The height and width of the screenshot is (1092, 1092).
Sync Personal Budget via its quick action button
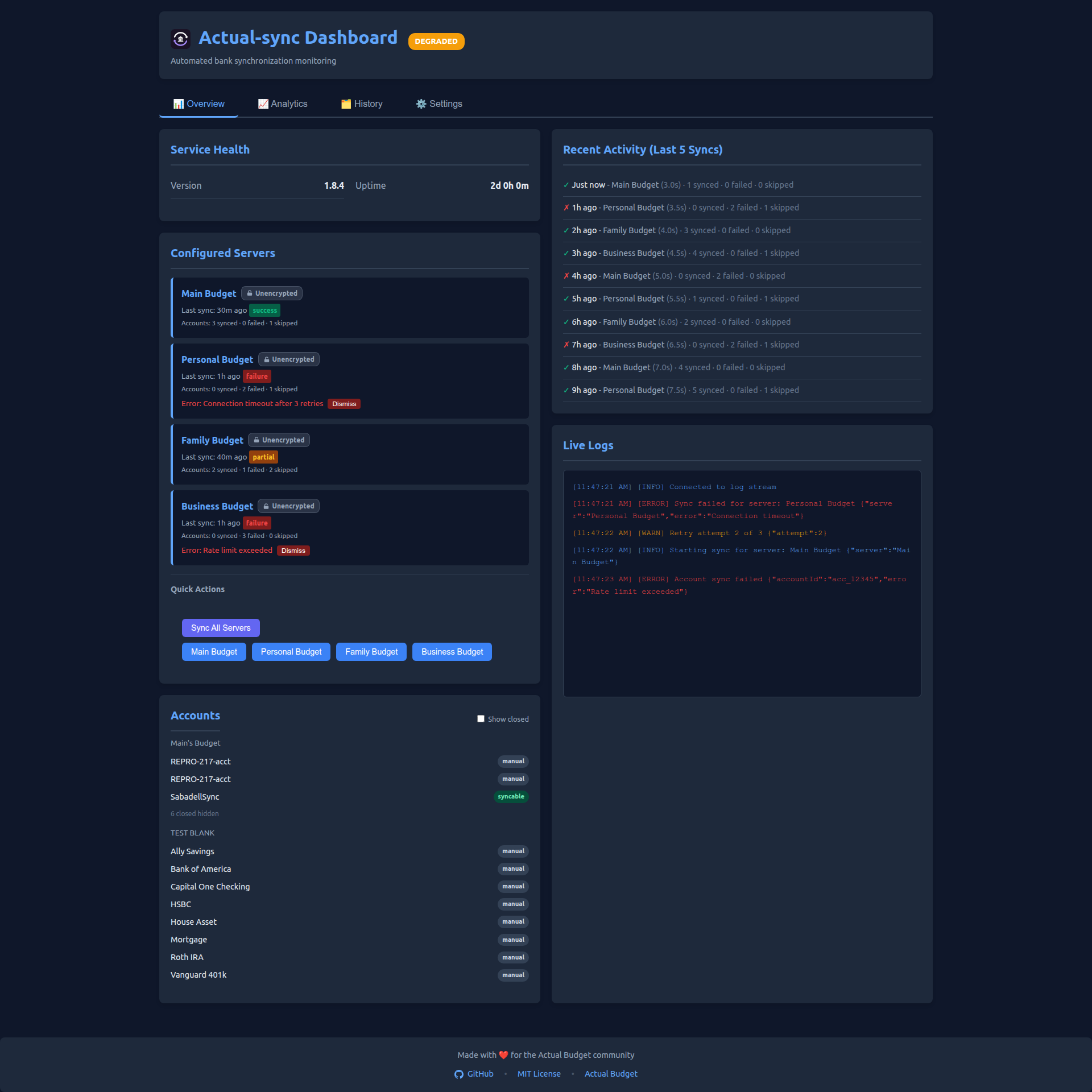(291, 652)
